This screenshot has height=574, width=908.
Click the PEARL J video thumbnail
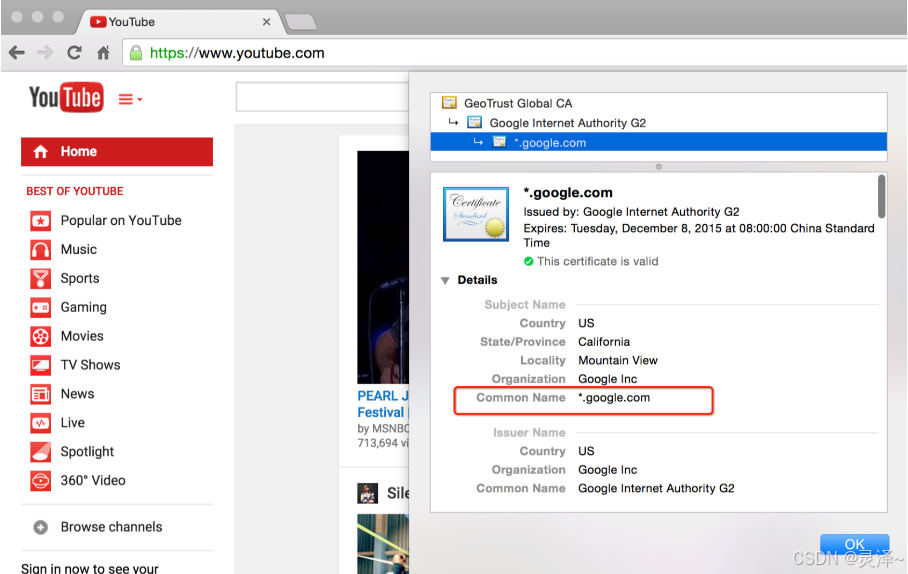tap(383, 267)
